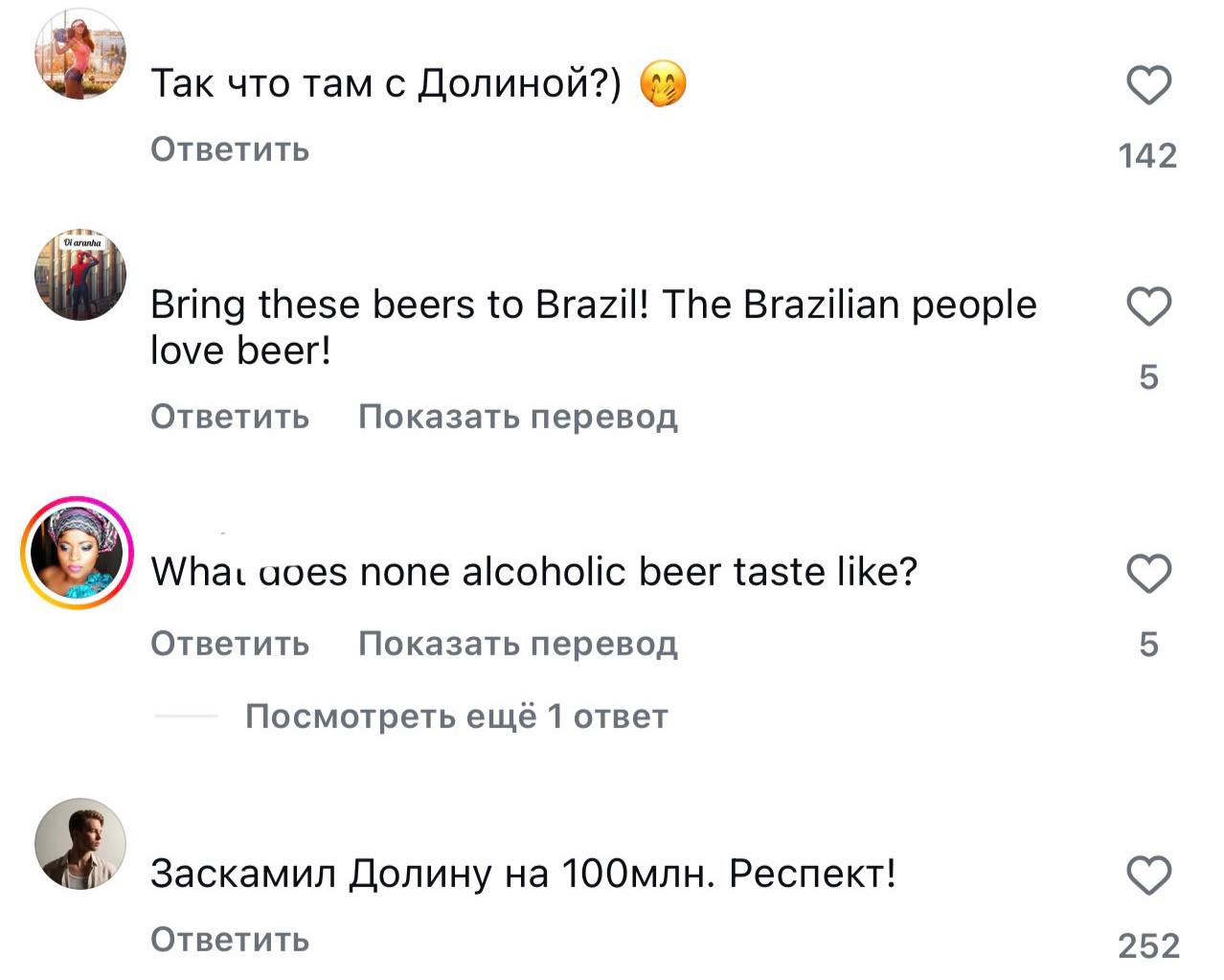Viewport: 1224px width, 980px height.
Task: Open the Spider-Man avatar profile
Action: click(x=80, y=275)
